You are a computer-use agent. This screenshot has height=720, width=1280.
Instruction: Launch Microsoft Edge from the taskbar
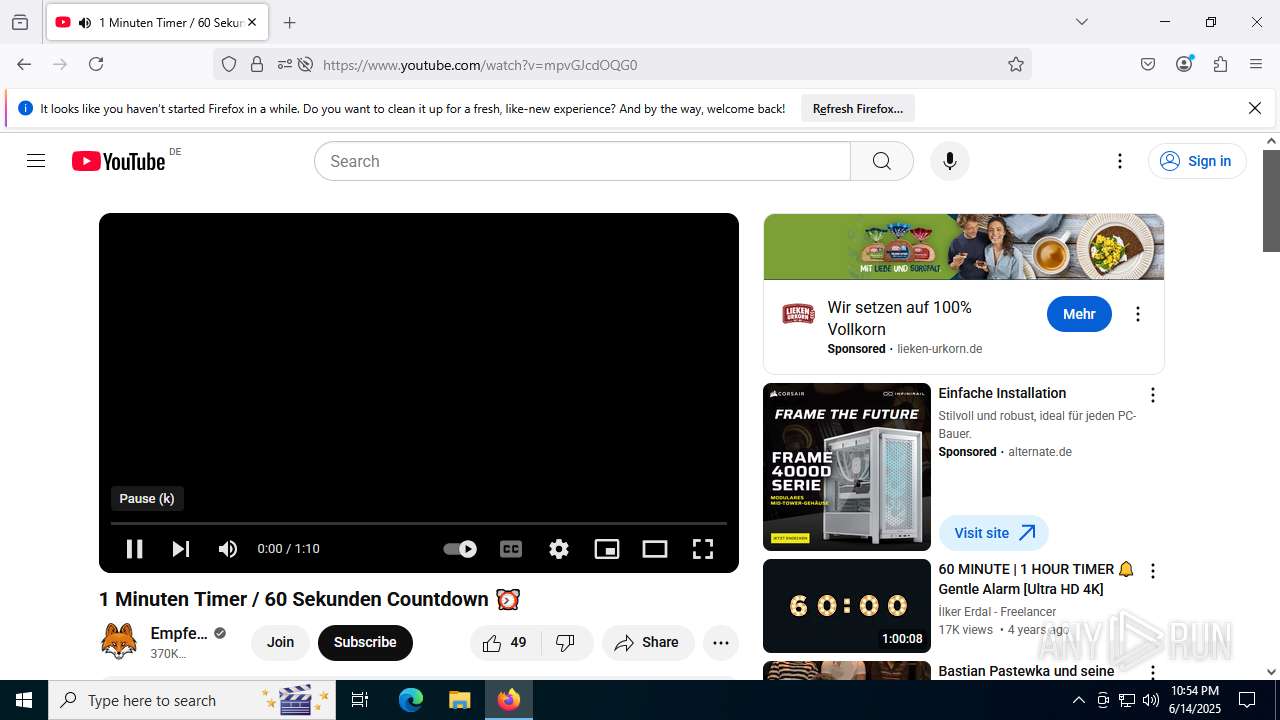click(x=411, y=700)
